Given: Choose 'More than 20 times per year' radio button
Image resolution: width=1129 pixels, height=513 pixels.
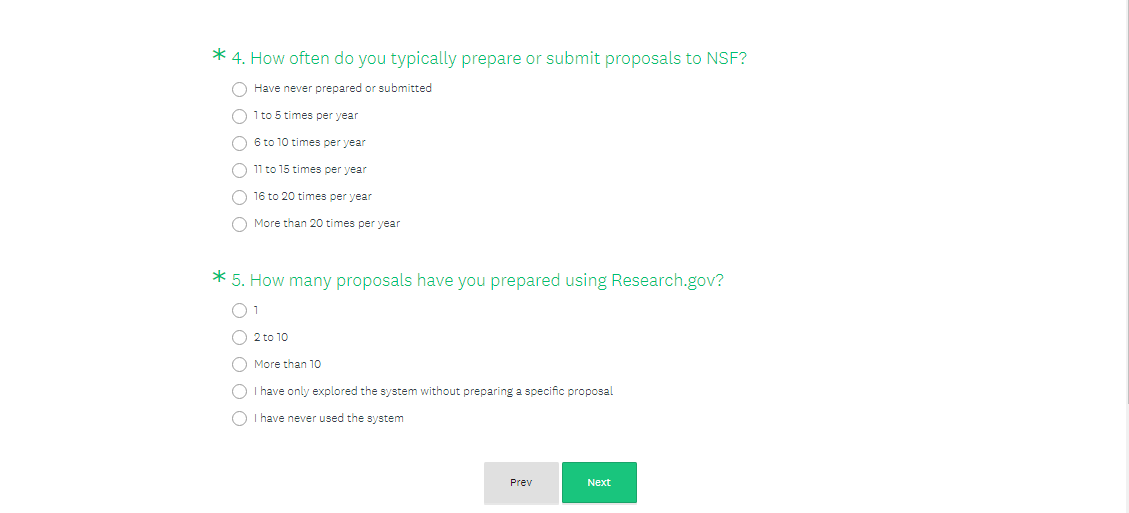Looking at the screenshot, I should [x=239, y=224].
